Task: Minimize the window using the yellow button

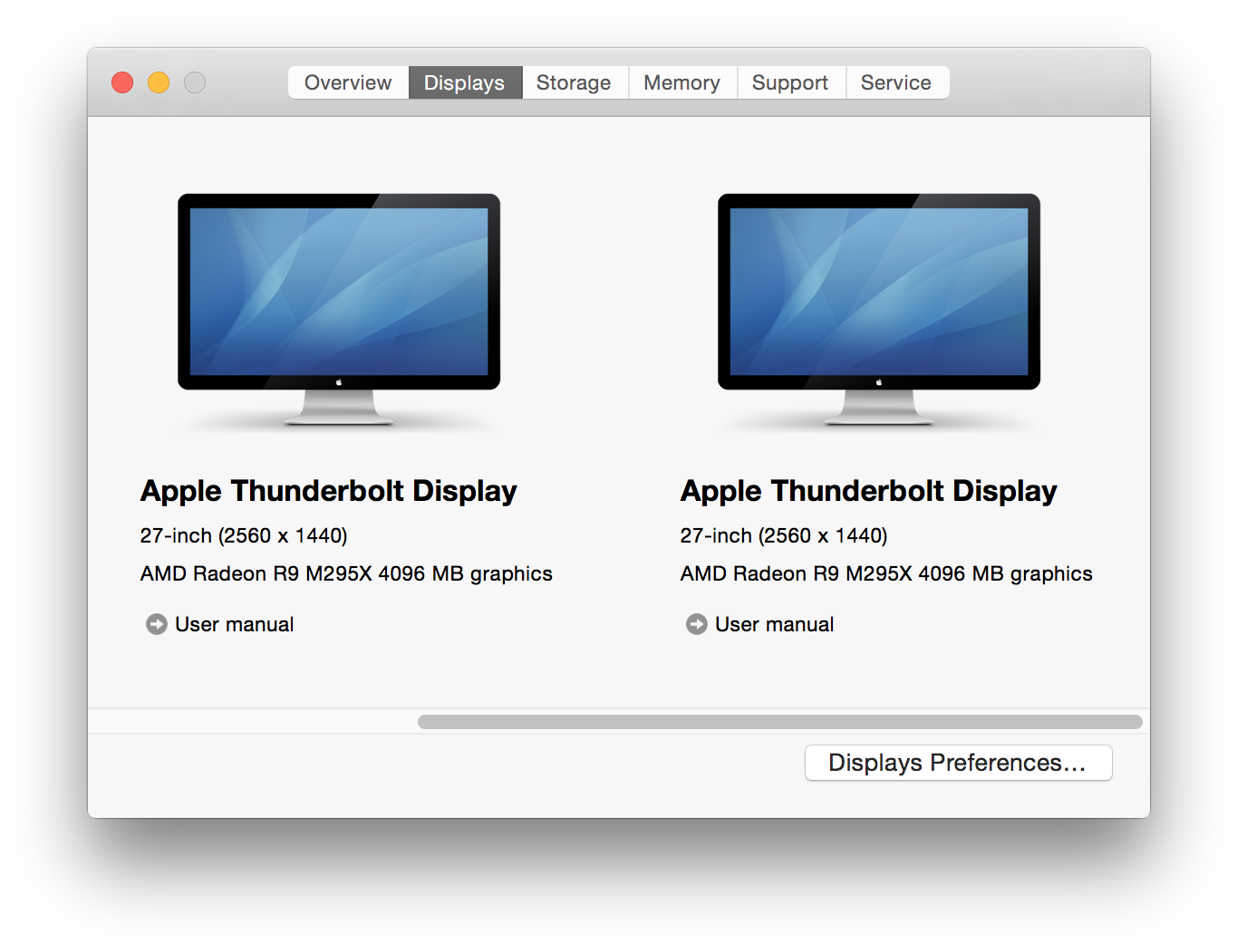Action: 159,82
